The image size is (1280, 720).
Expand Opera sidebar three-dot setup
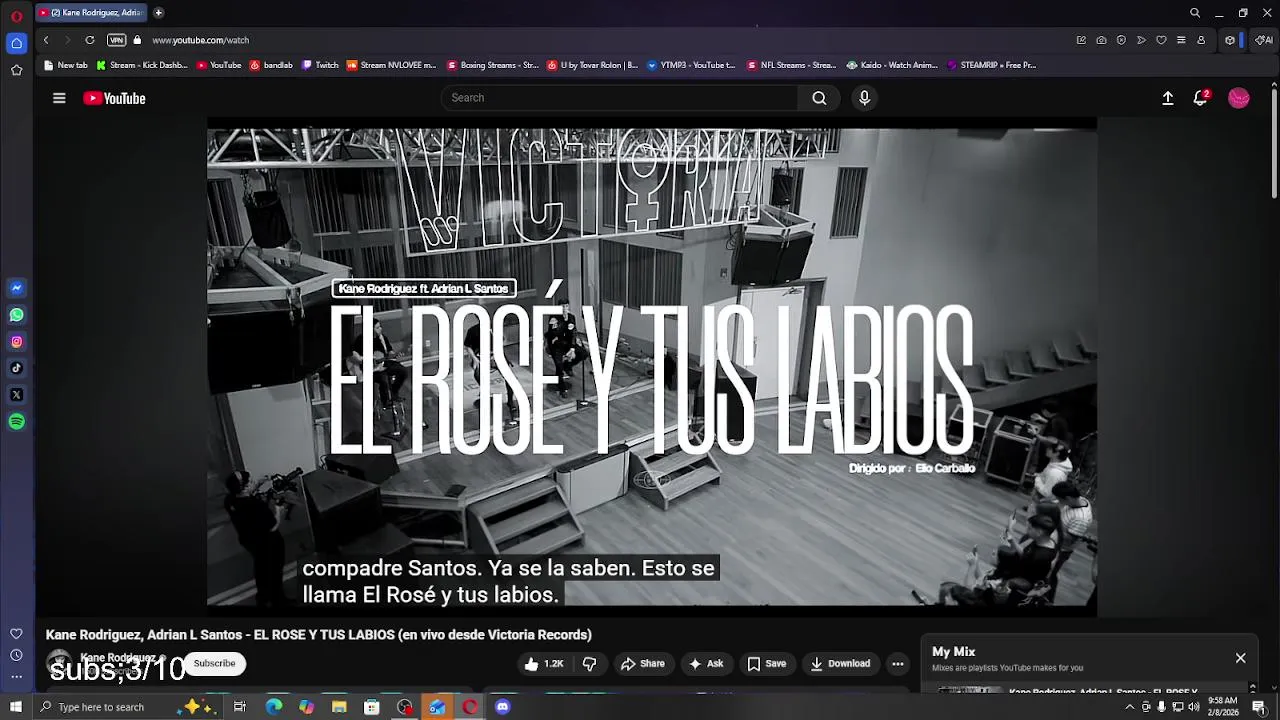[16, 677]
